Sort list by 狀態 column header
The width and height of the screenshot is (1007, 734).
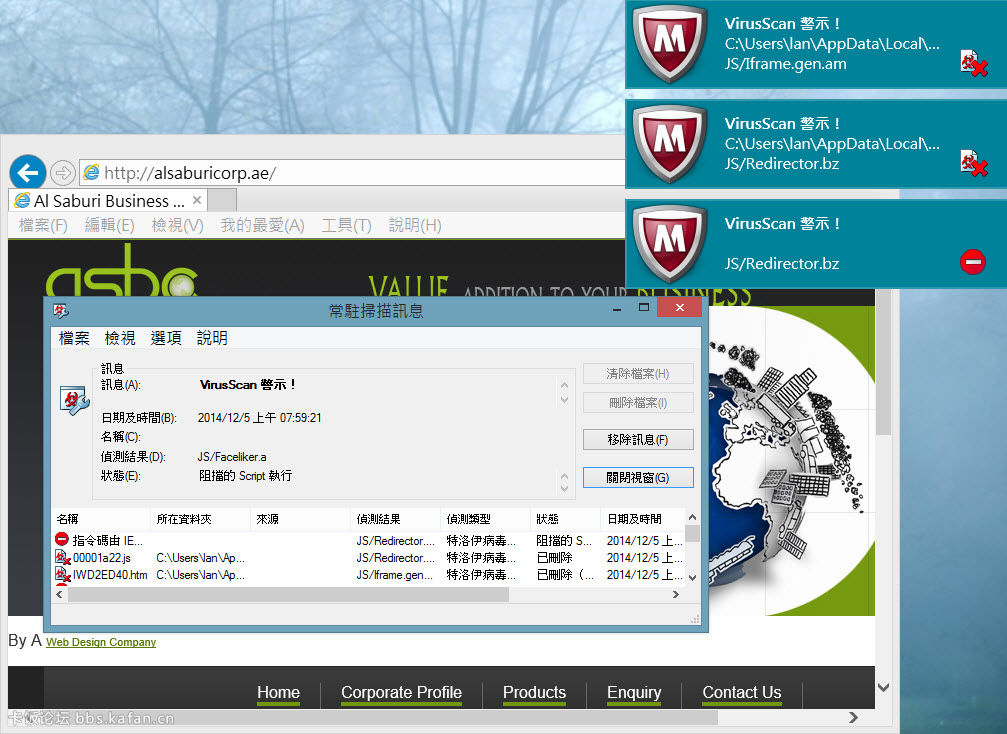pos(566,519)
